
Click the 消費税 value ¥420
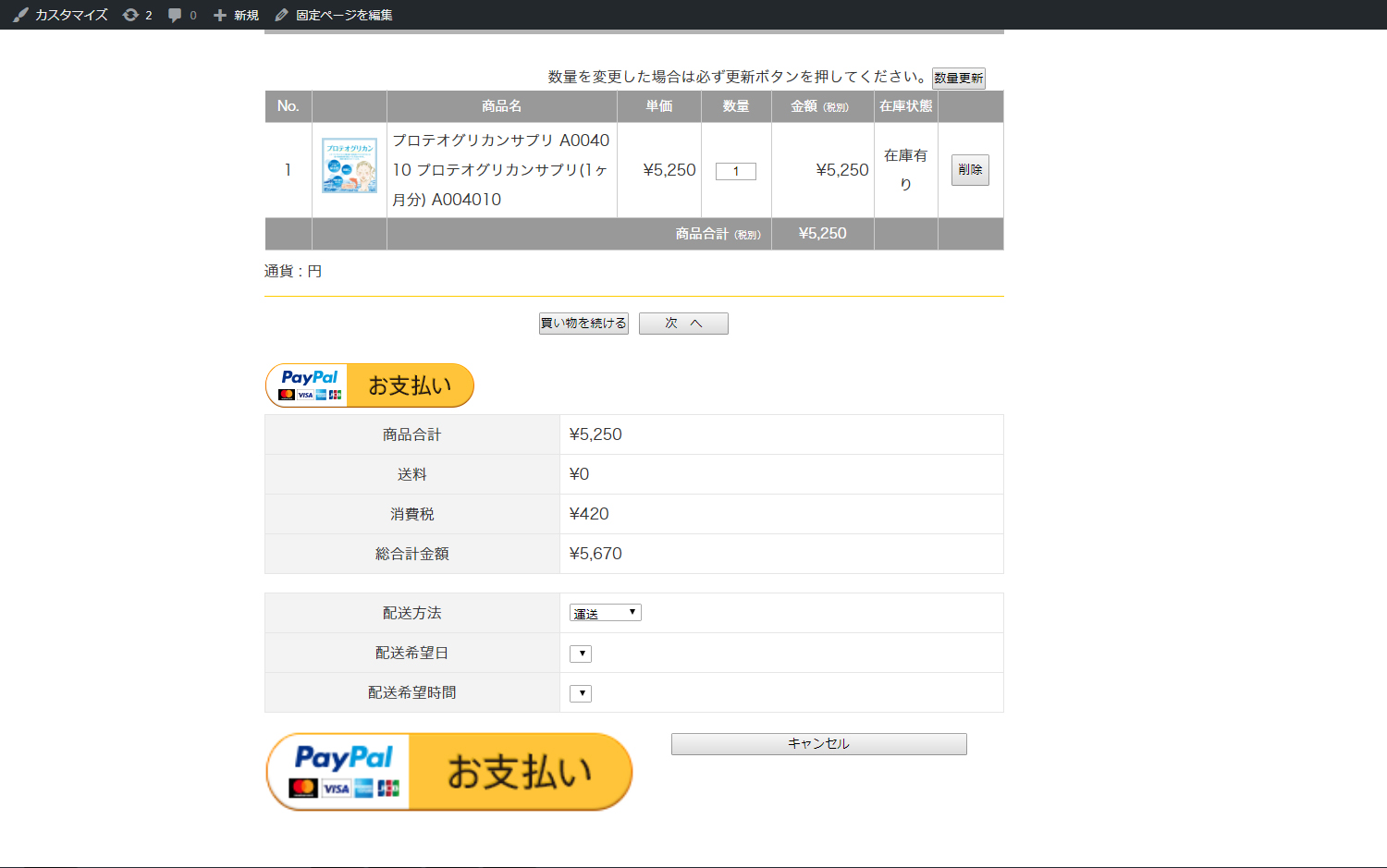click(589, 514)
